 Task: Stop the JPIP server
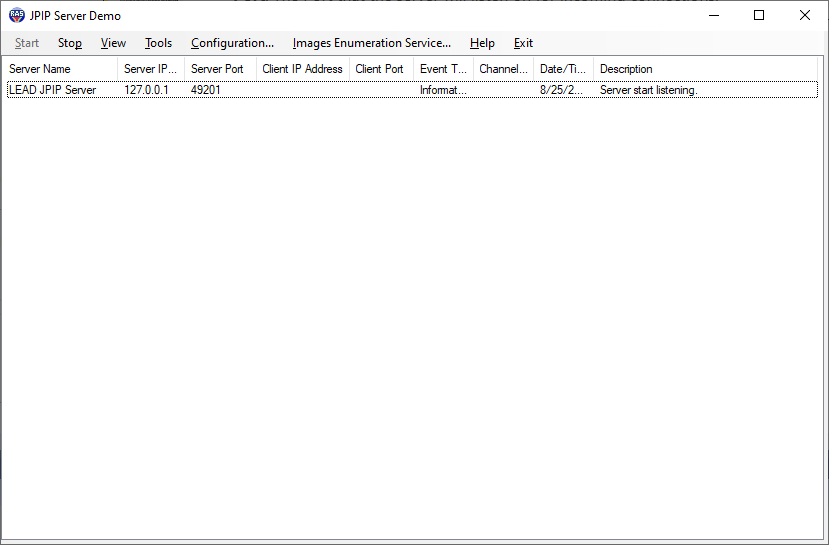(70, 43)
